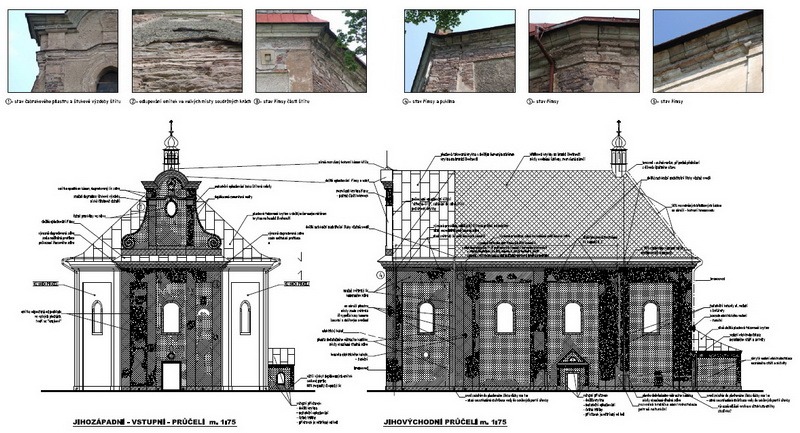The height and width of the screenshot is (433, 800).
Task: Click the circled number 4 caption marker
Action: click(406, 102)
